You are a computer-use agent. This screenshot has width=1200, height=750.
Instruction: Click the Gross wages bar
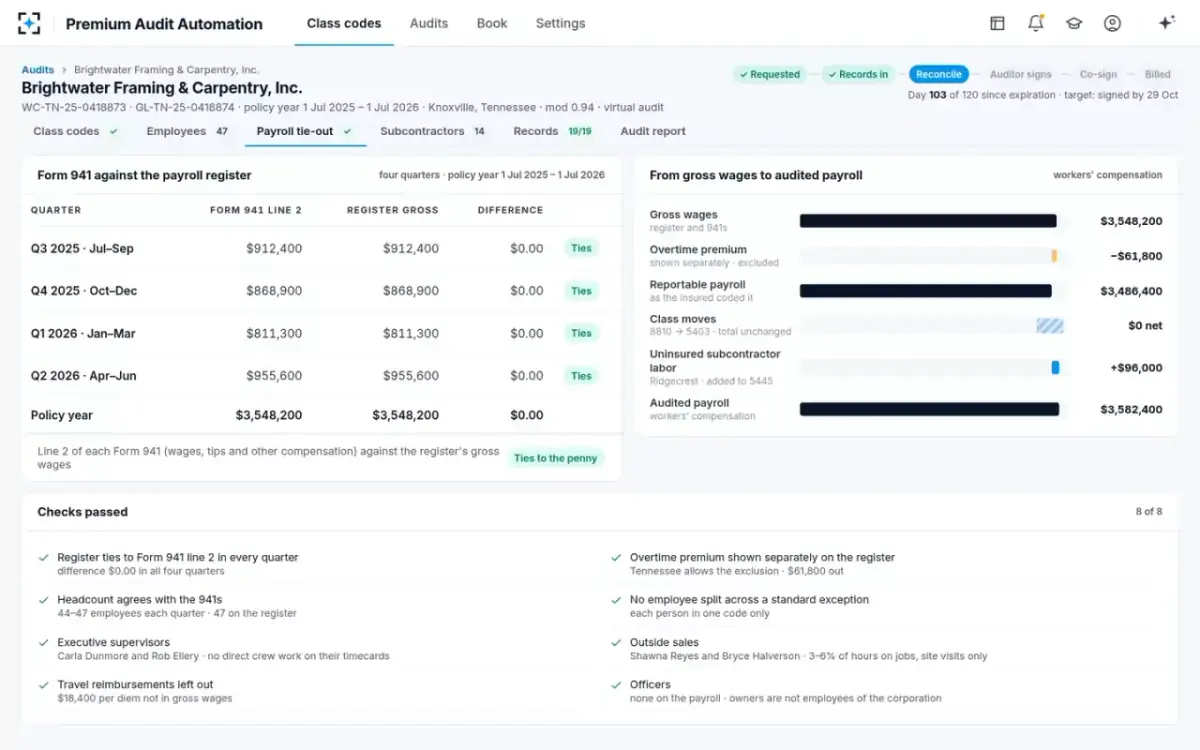pyautogui.click(x=928, y=221)
